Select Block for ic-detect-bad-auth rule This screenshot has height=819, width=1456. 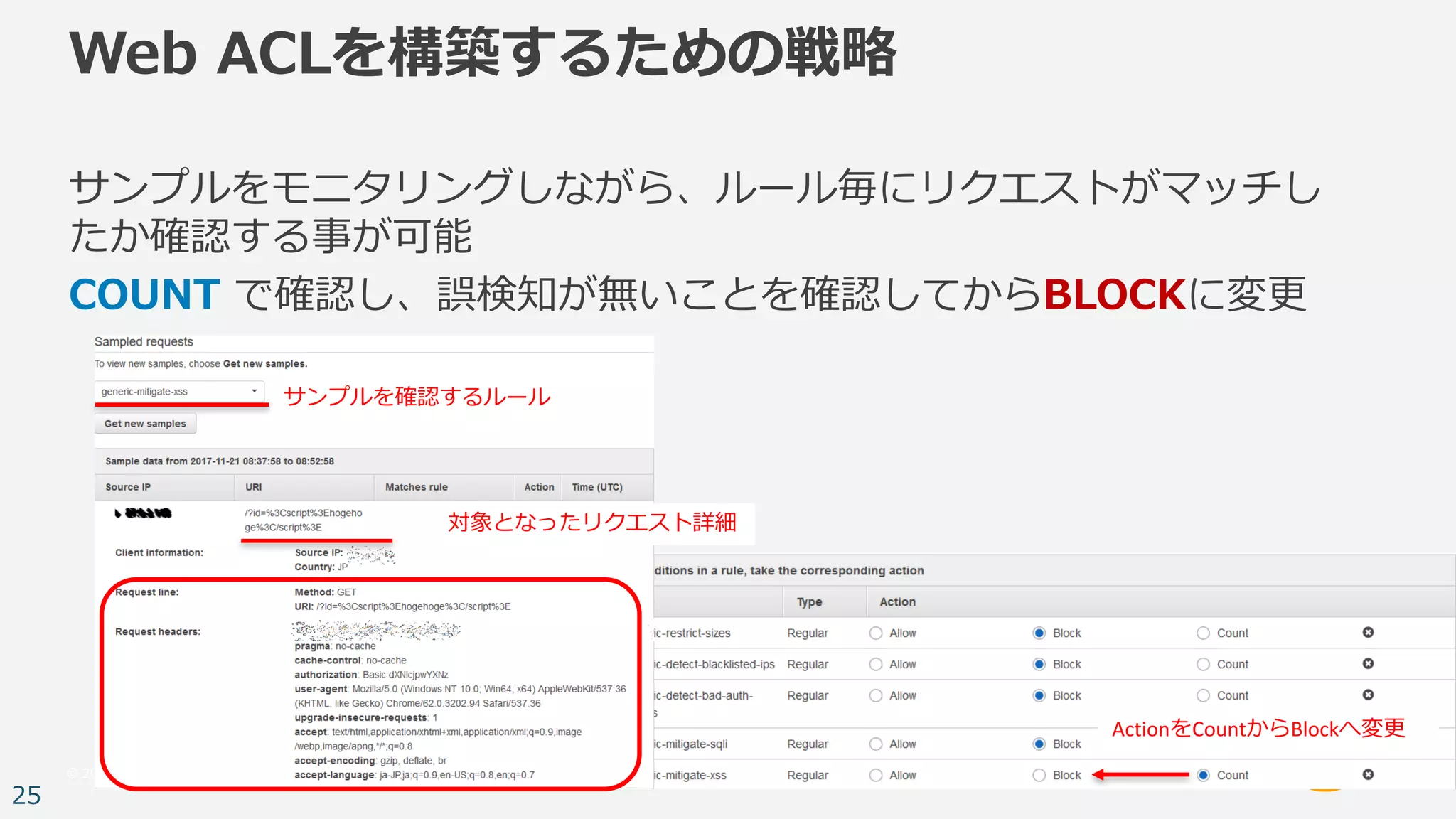[x=1039, y=696]
